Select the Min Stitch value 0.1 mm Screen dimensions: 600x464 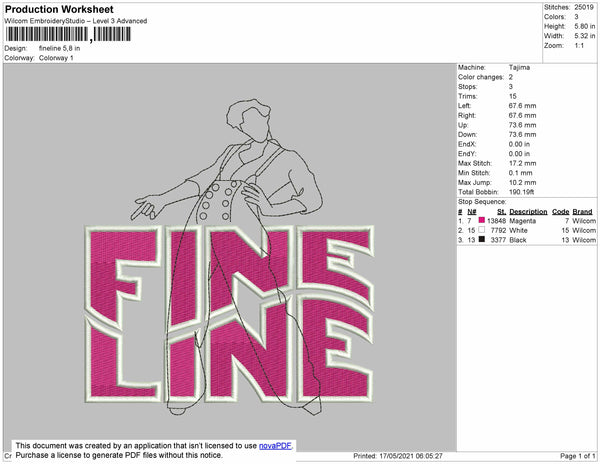tap(520, 173)
